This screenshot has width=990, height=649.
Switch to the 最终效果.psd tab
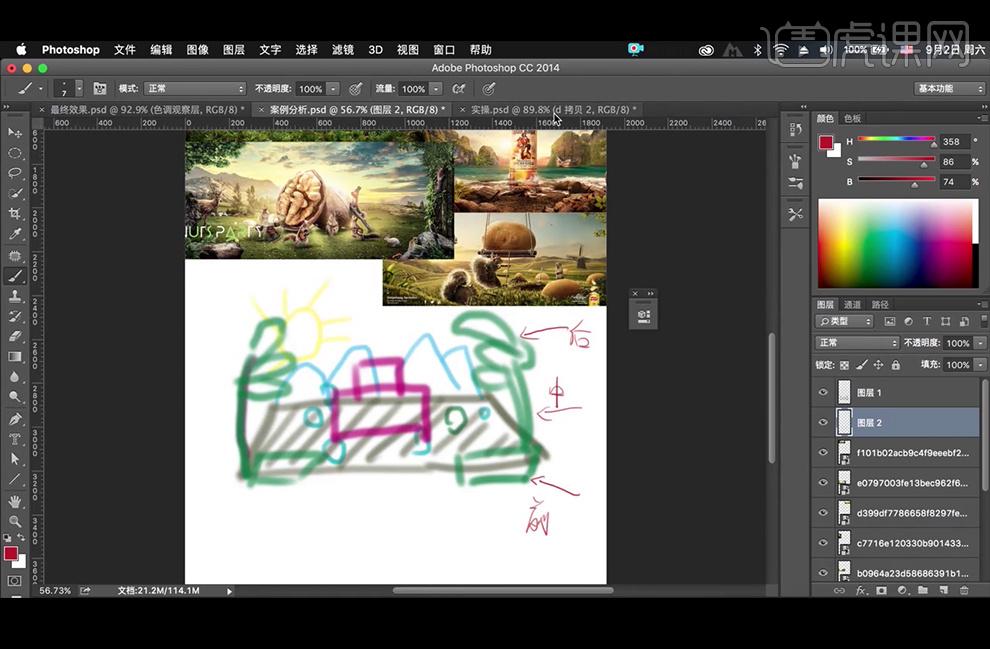[x=147, y=110]
